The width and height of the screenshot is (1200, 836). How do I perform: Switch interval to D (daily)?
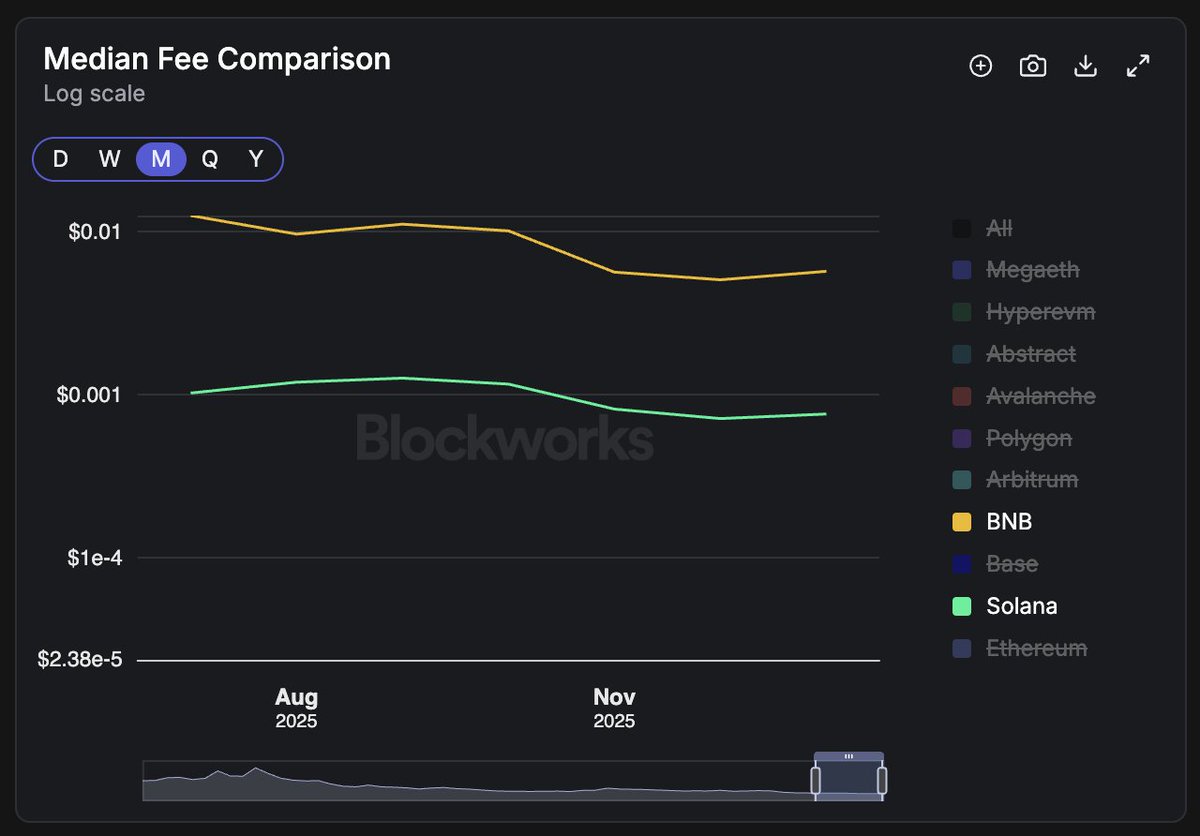(61, 159)
